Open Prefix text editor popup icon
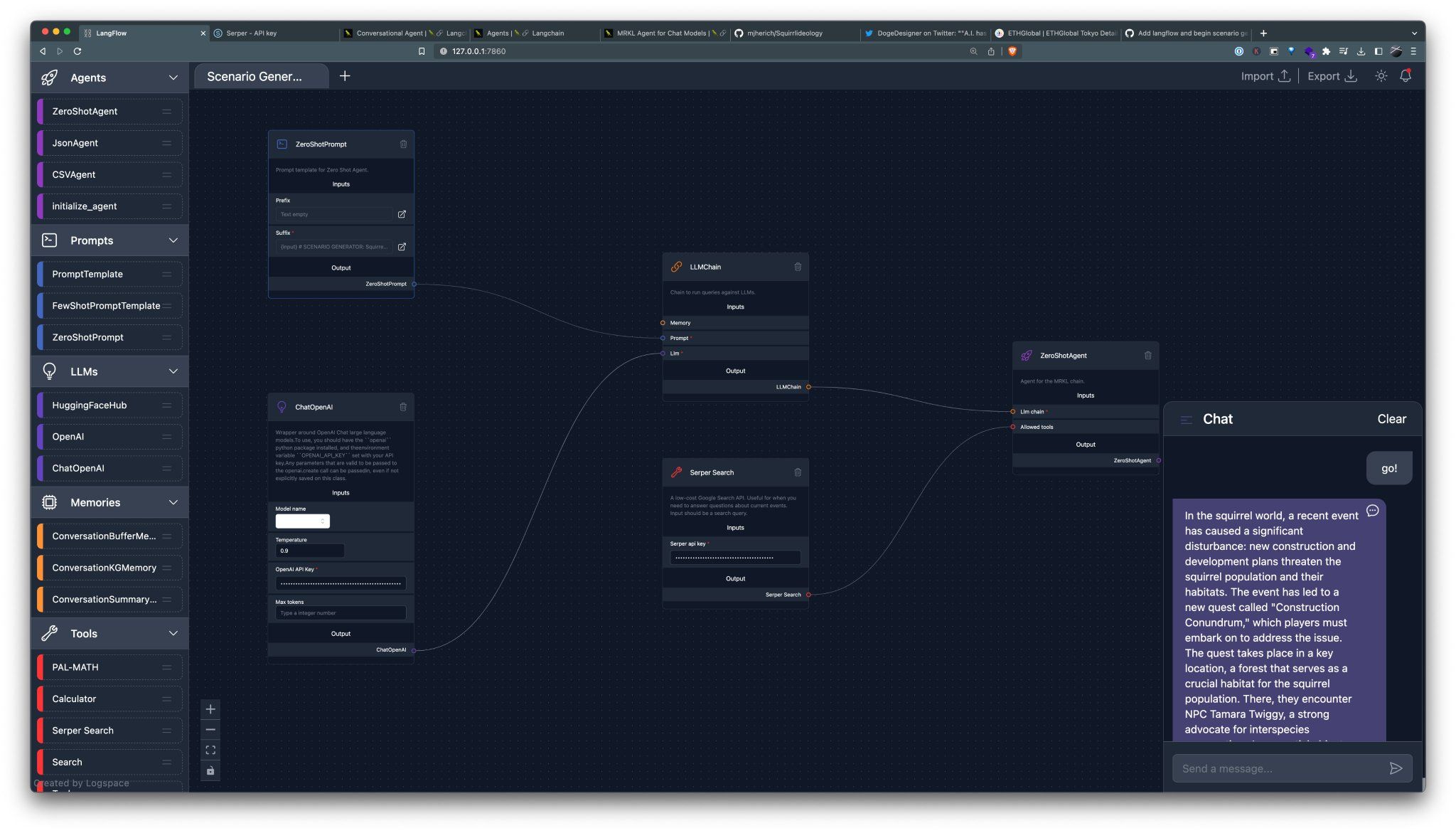The image size is (1456, 833). tap(402, 214)
